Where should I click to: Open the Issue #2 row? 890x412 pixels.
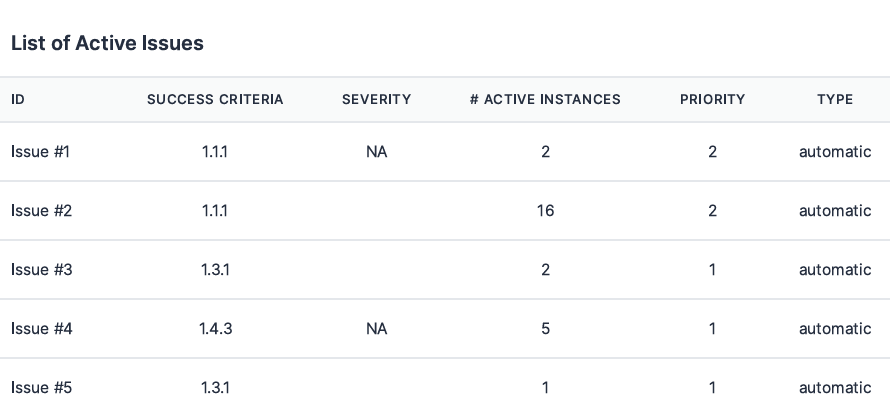point(41,211)
